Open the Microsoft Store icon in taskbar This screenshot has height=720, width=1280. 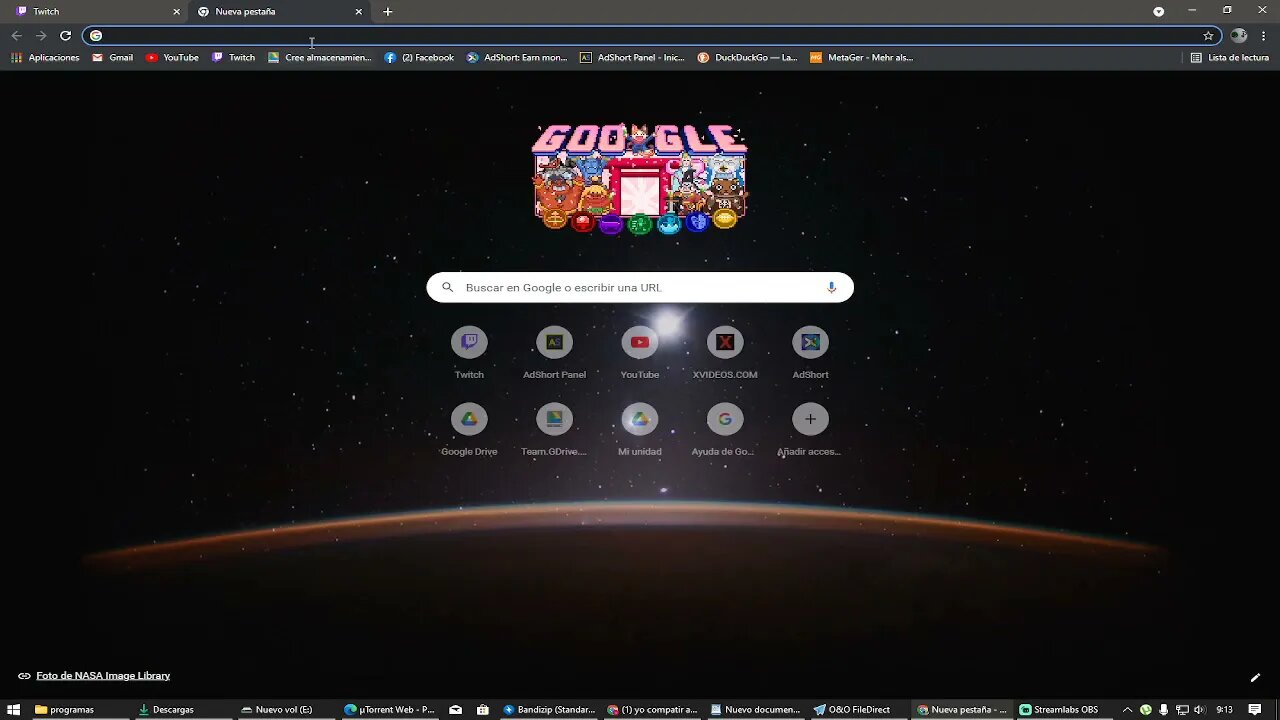pyautogui.click(x=483, y=709)
